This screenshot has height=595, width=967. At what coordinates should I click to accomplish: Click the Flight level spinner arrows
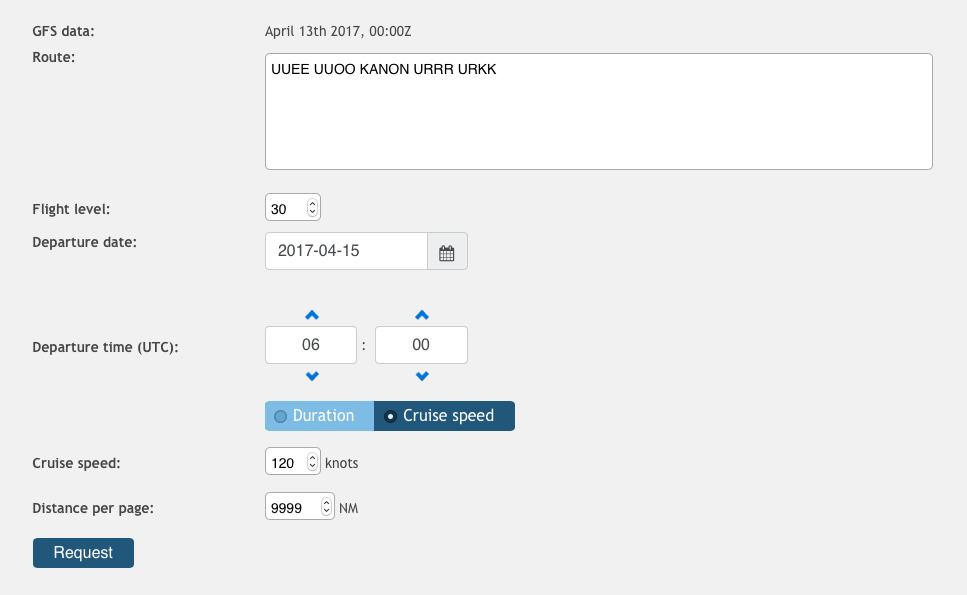tap(312, 208)
